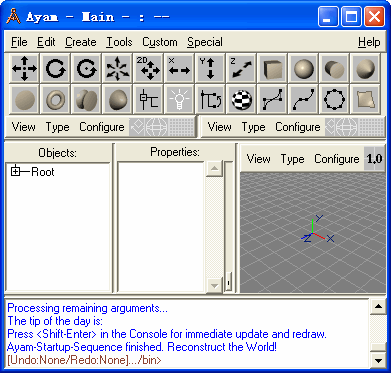
Task: Select Root in the Objects tree
Action: coord(42,172)
